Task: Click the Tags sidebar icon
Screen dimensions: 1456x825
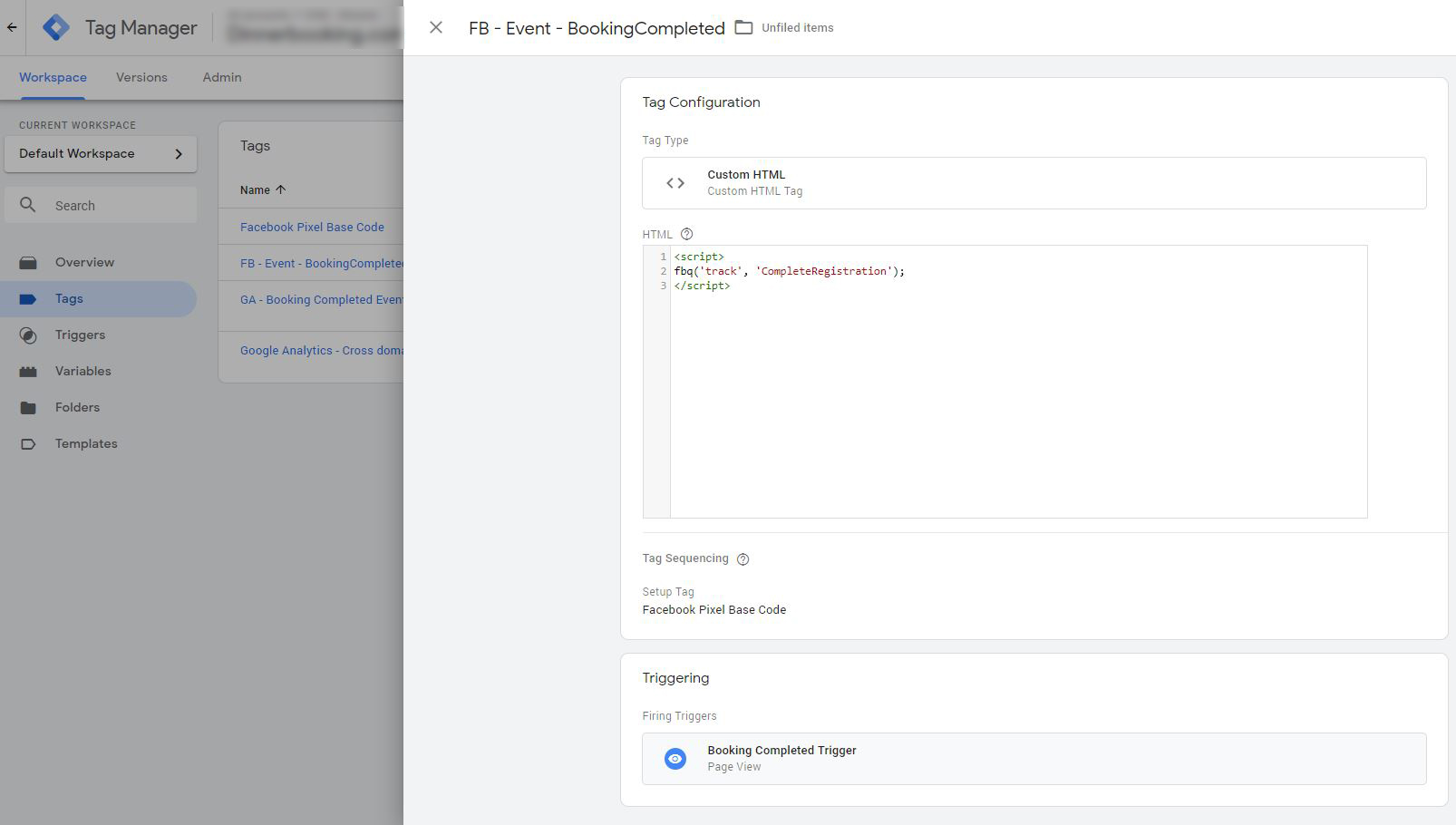Action: point(28,299)
